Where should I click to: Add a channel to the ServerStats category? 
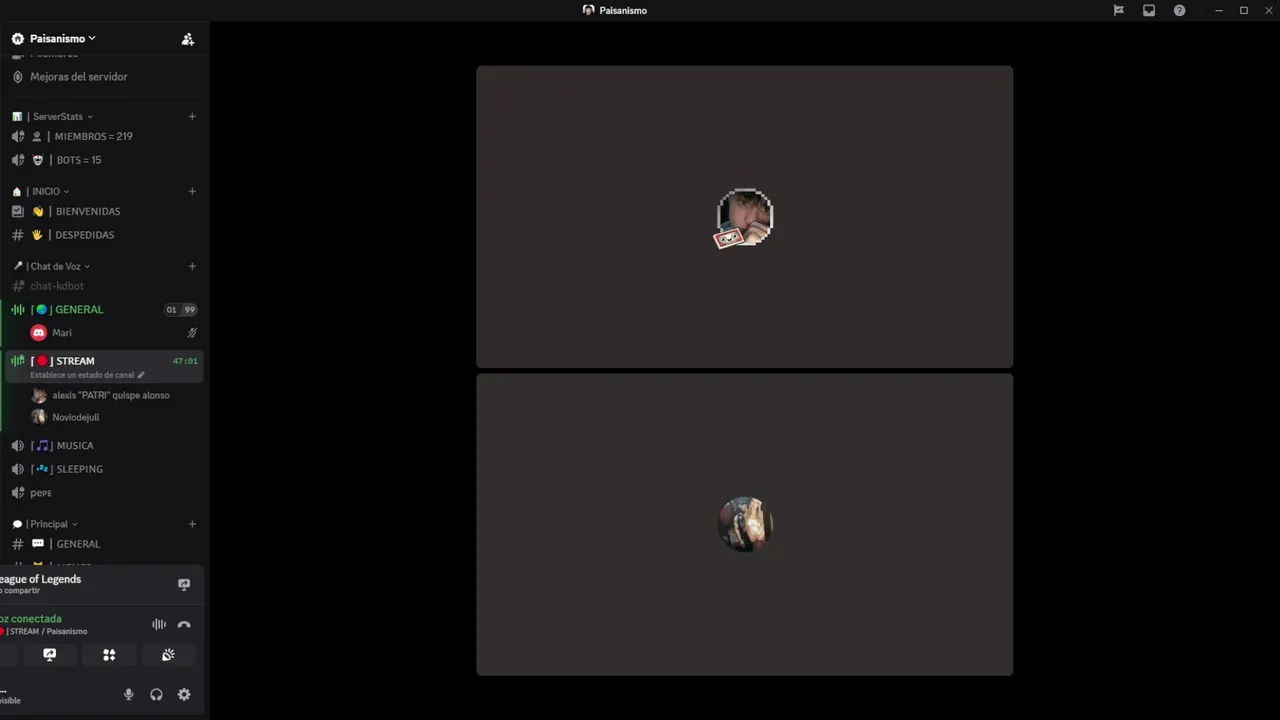tap(192, 116)
